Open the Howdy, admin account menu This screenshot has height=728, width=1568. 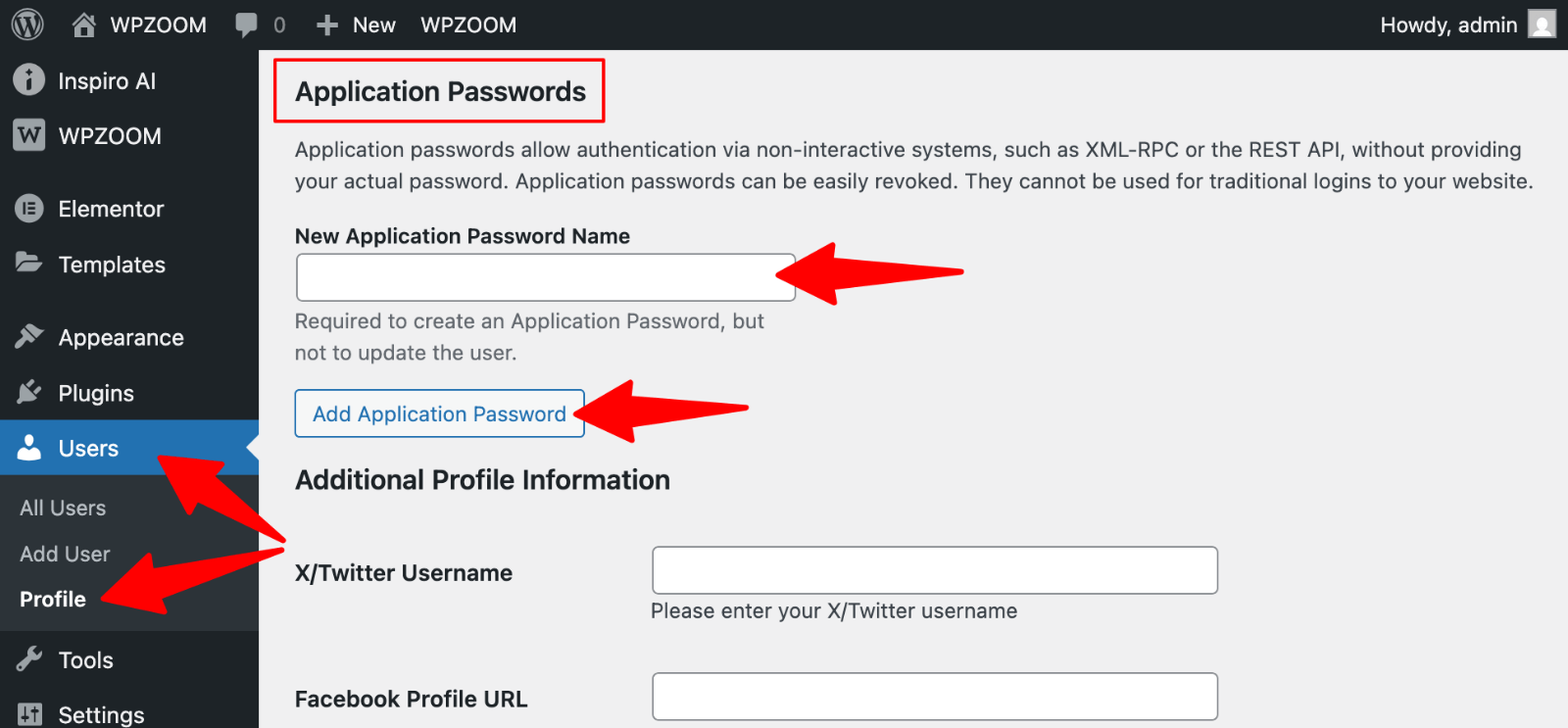click(x=1448, y=24)
